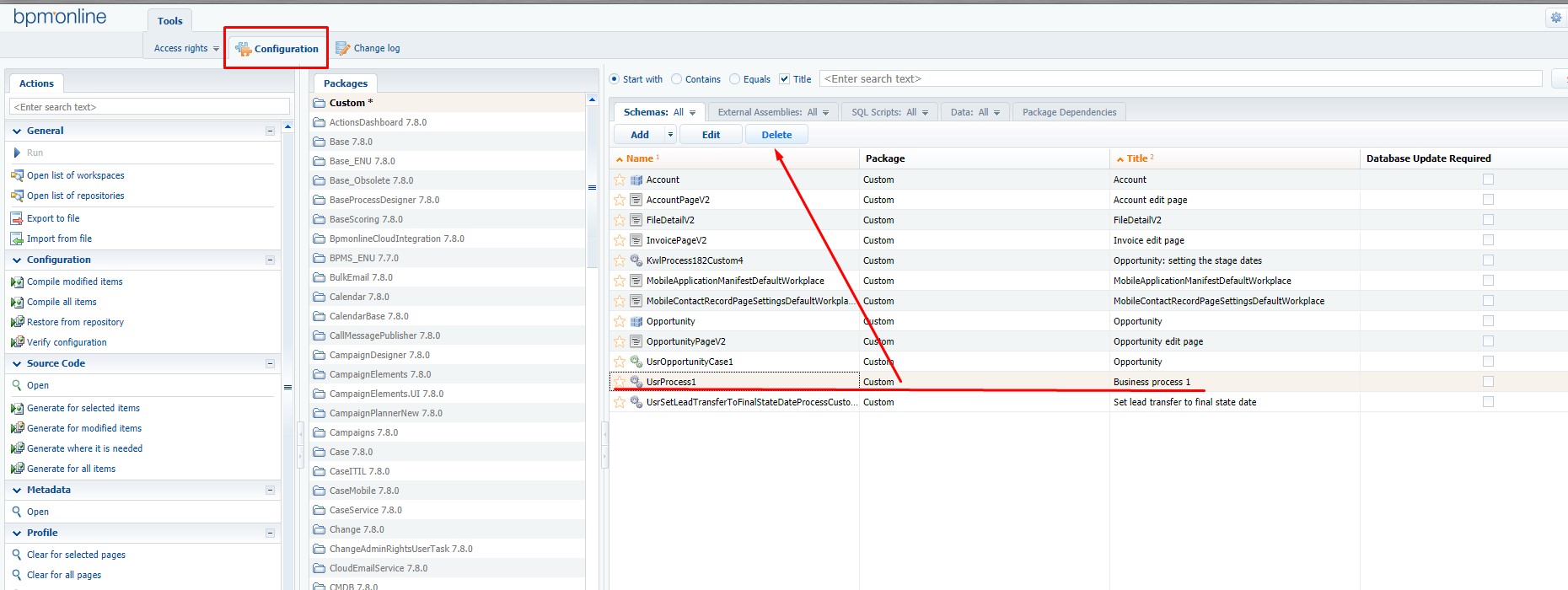Select the Equals radio button

pyautogui.click(x=734, y=79)
